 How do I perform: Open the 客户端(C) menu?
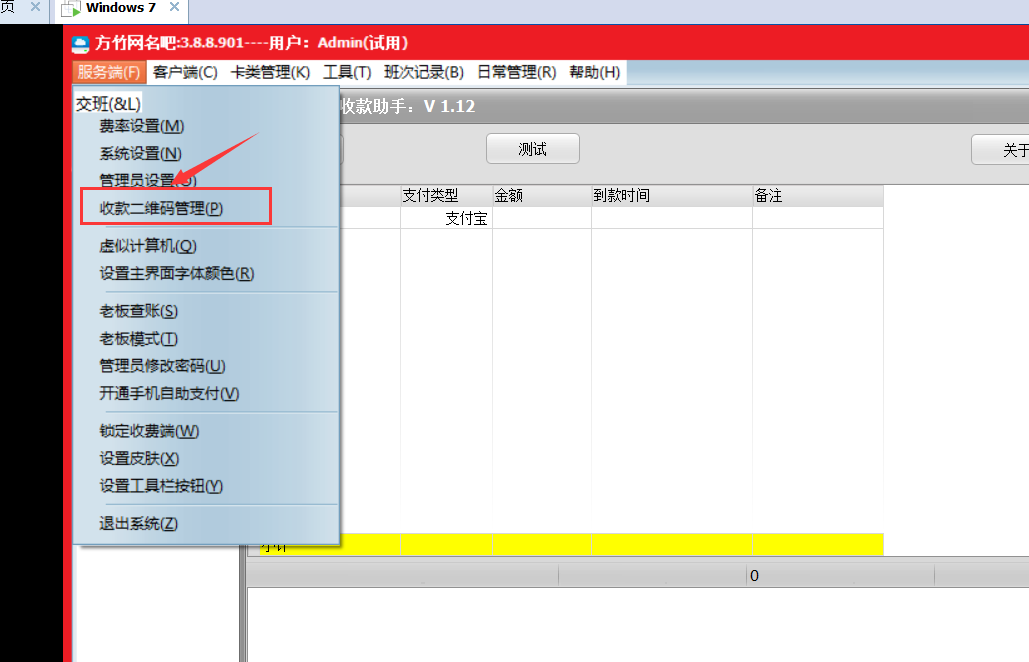click(x=185, y=72)
